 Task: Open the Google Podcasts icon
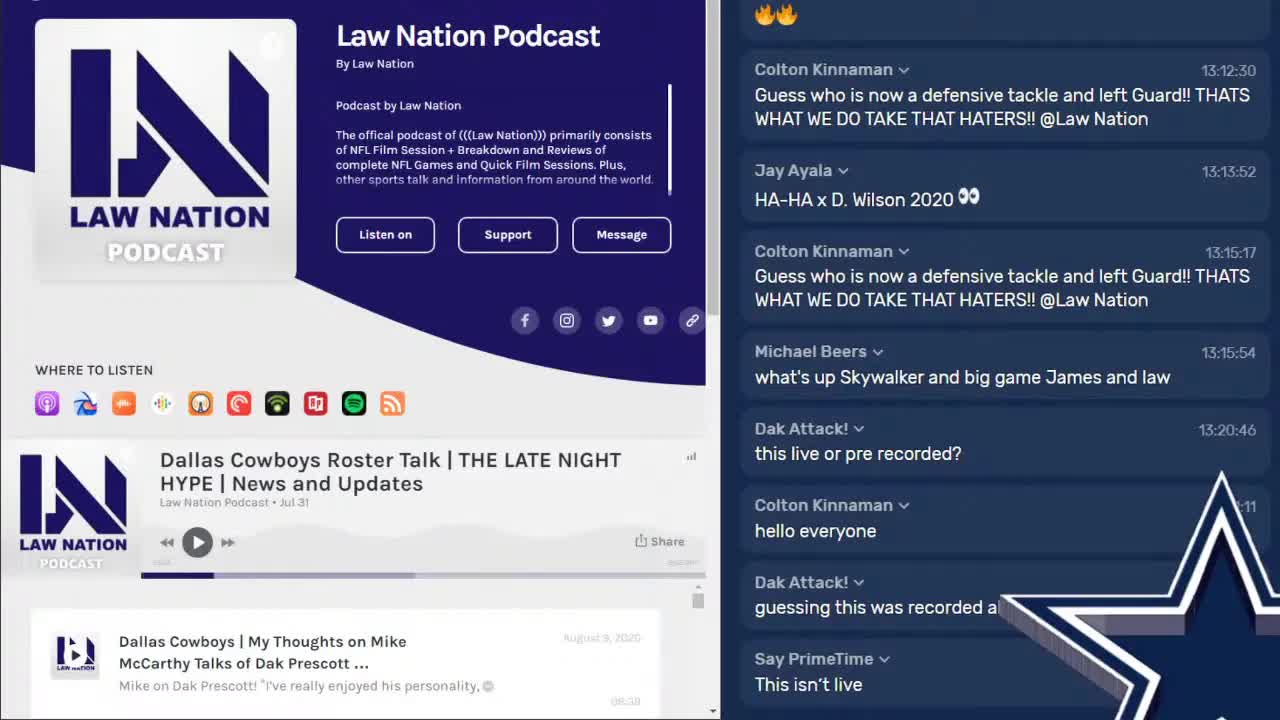pos(162,404)
